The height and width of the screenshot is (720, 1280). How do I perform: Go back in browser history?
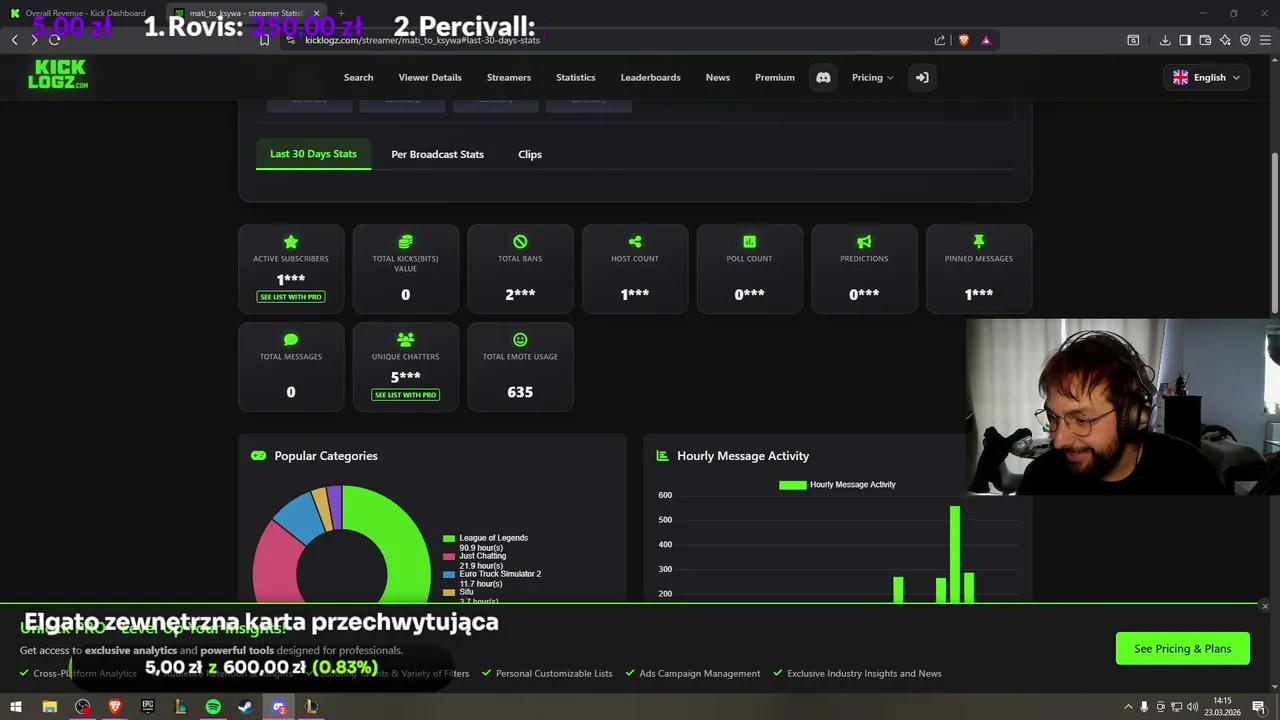(14, 39)
